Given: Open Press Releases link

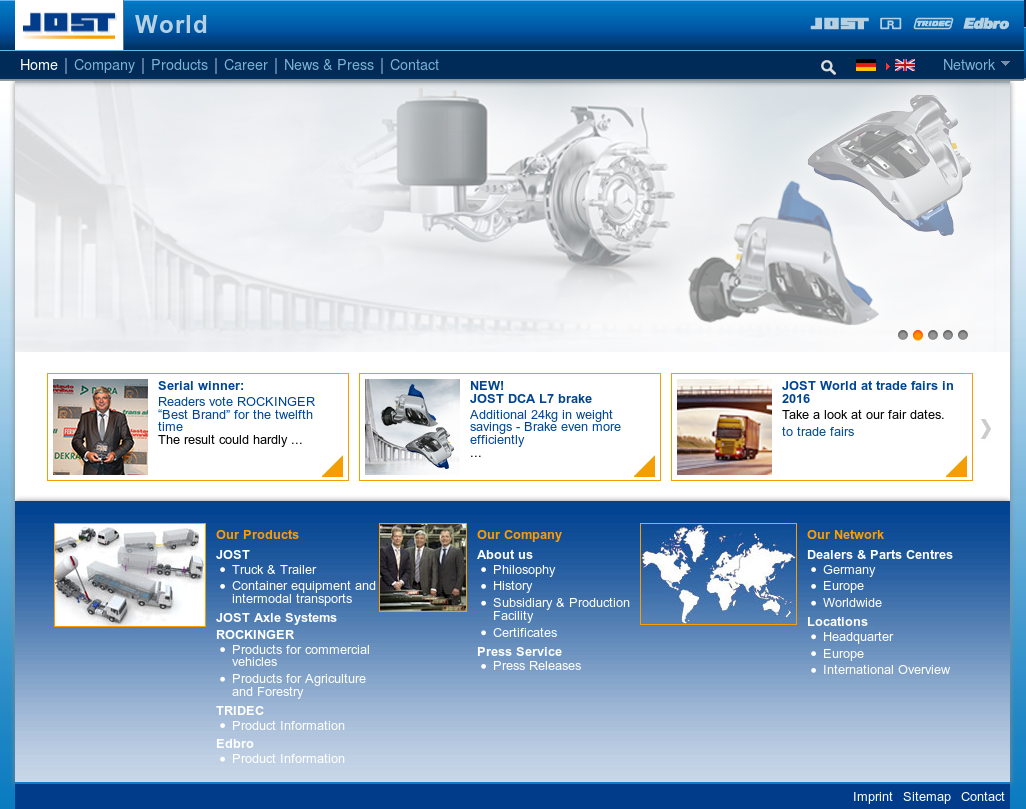Looking at the screenshot, I should coord(537,666).
